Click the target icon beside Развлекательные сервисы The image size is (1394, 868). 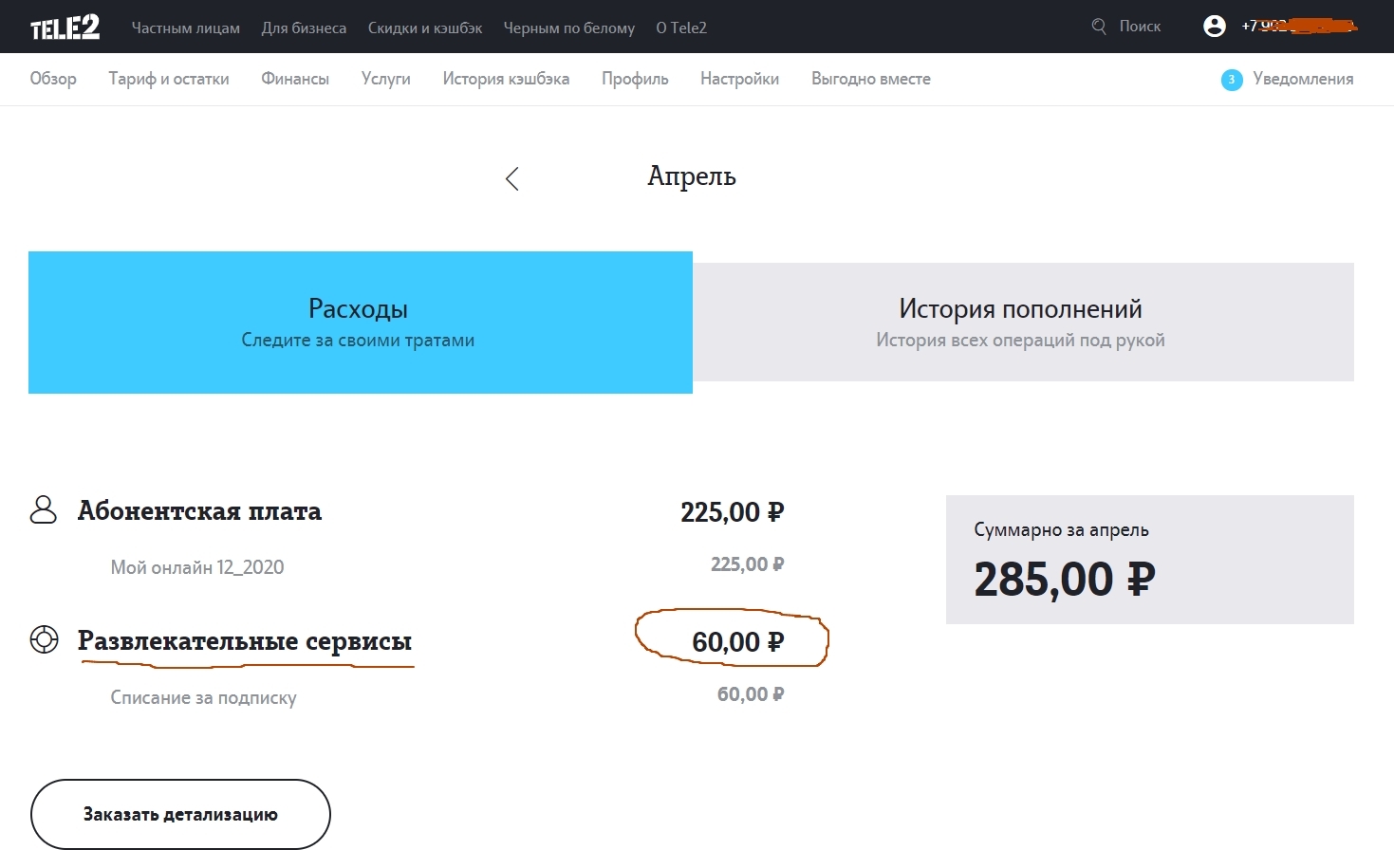coord(44,640)
